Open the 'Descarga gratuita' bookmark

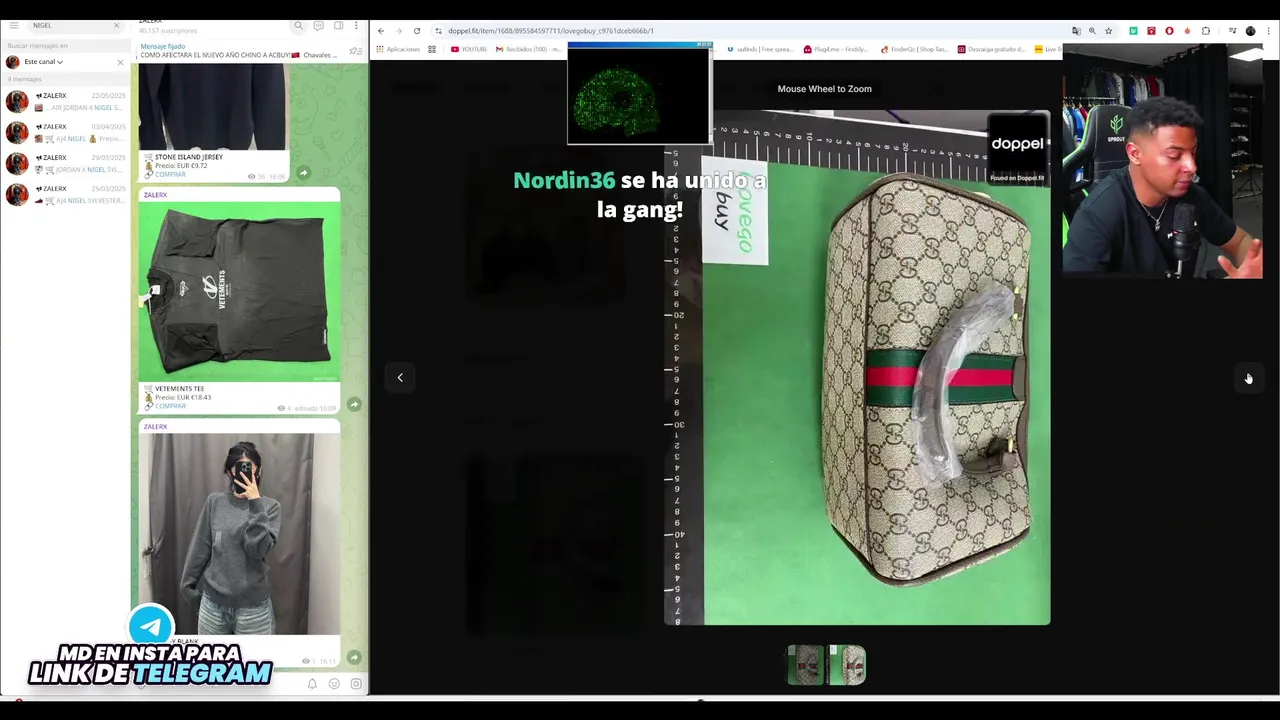pyautogui.click(x=991, y=49)
